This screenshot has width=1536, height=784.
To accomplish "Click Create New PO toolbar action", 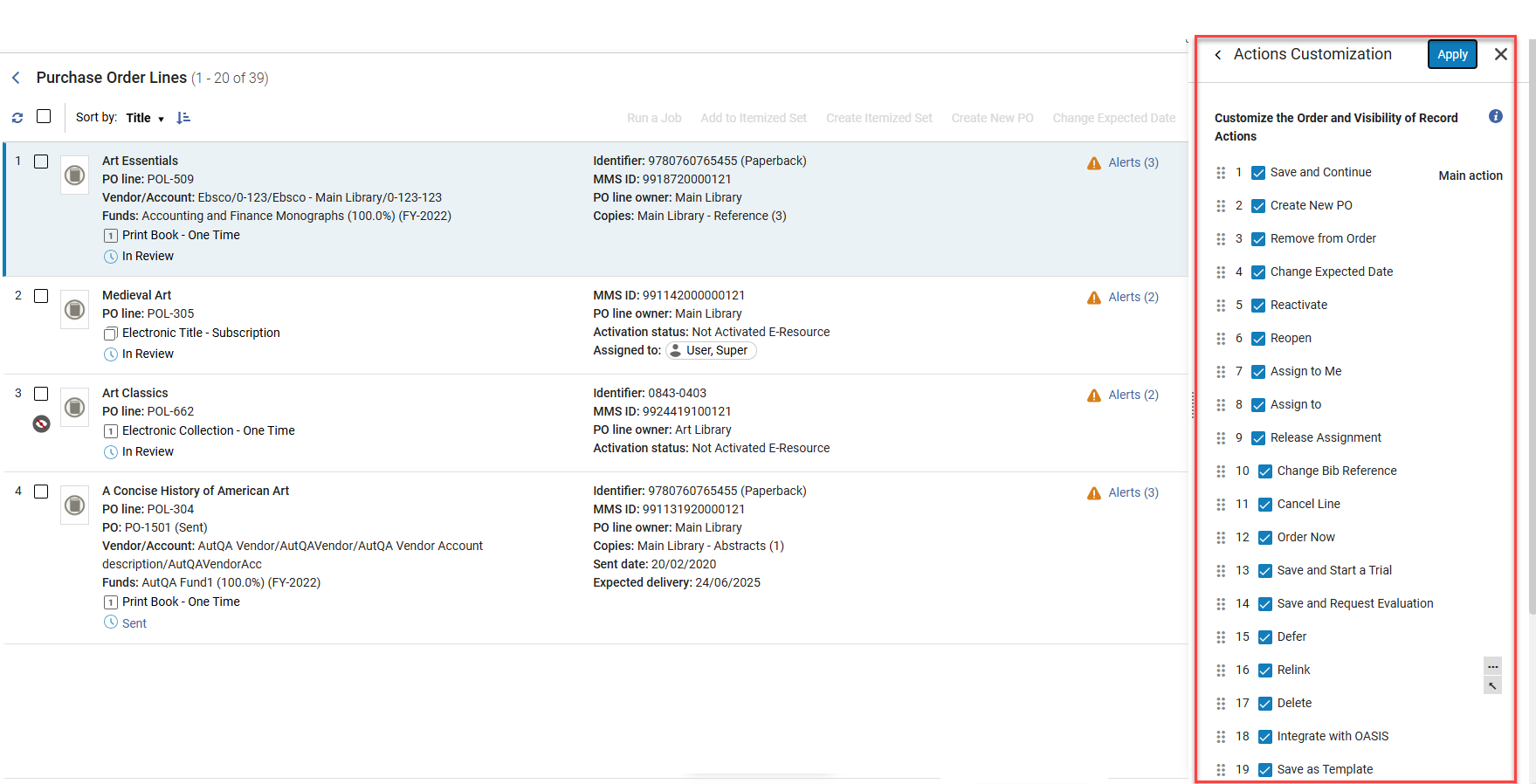I will tap(993, 118).
